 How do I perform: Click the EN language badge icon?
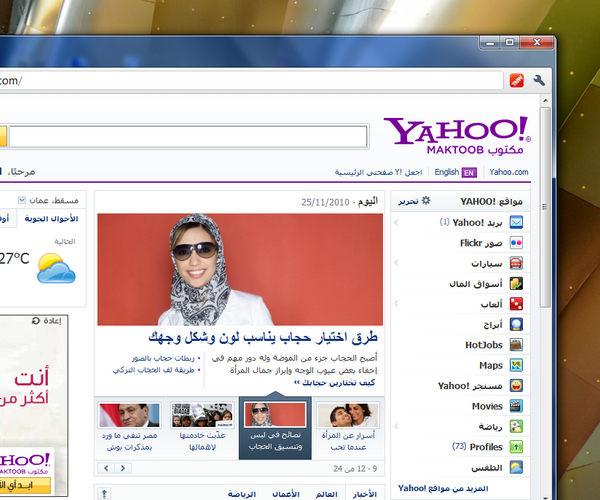pos(469,173)
